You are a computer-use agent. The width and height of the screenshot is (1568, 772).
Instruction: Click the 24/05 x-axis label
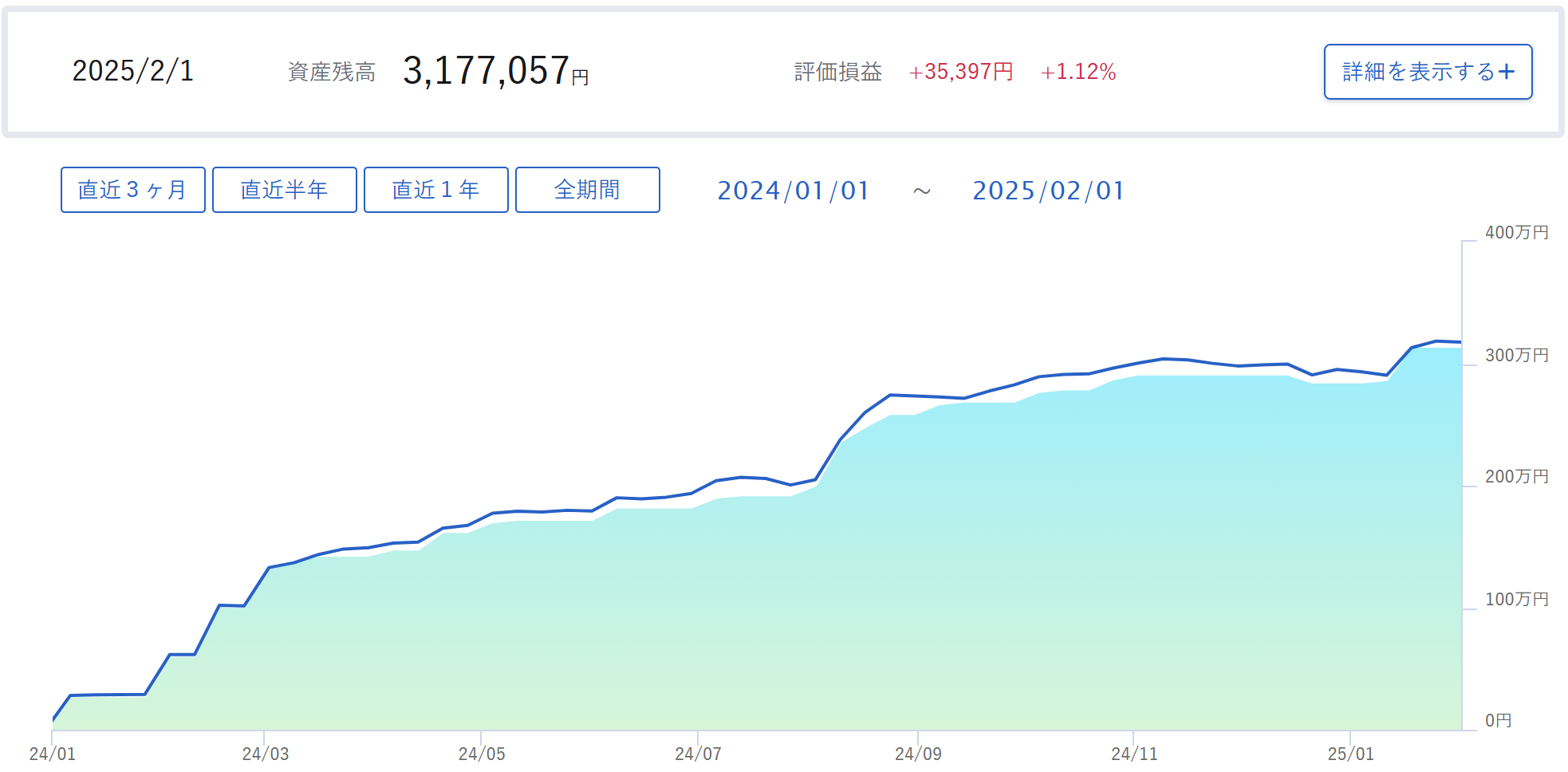click(x=482, y=754)
